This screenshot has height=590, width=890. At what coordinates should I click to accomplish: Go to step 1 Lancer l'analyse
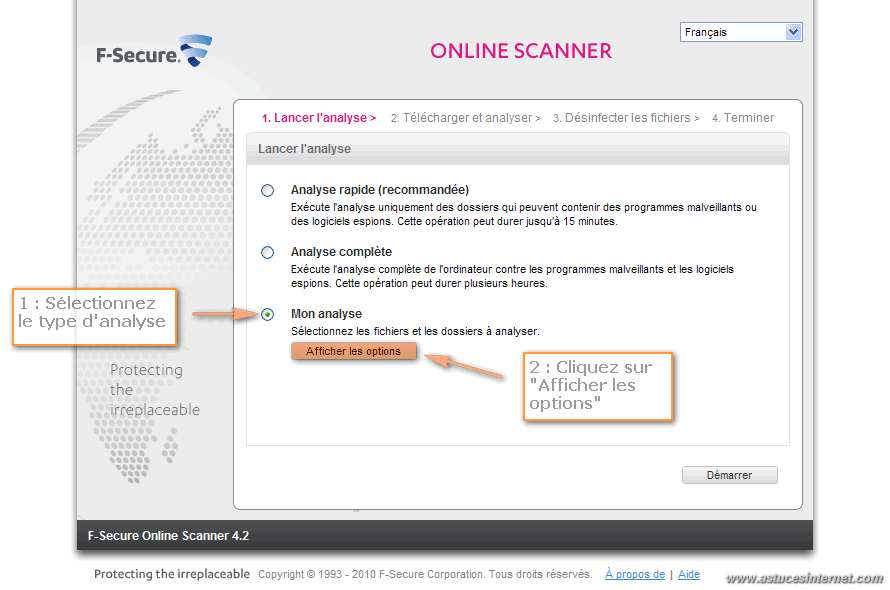point(318,118)
